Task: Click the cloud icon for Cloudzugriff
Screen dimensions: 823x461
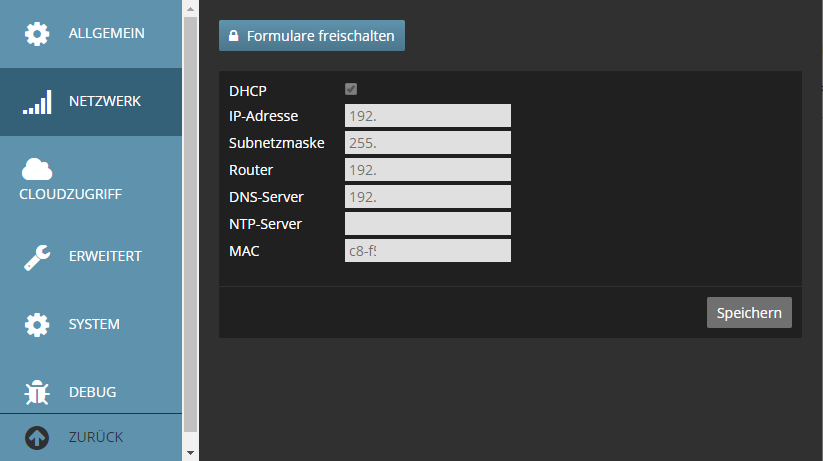Action: (x=37, y=169)
